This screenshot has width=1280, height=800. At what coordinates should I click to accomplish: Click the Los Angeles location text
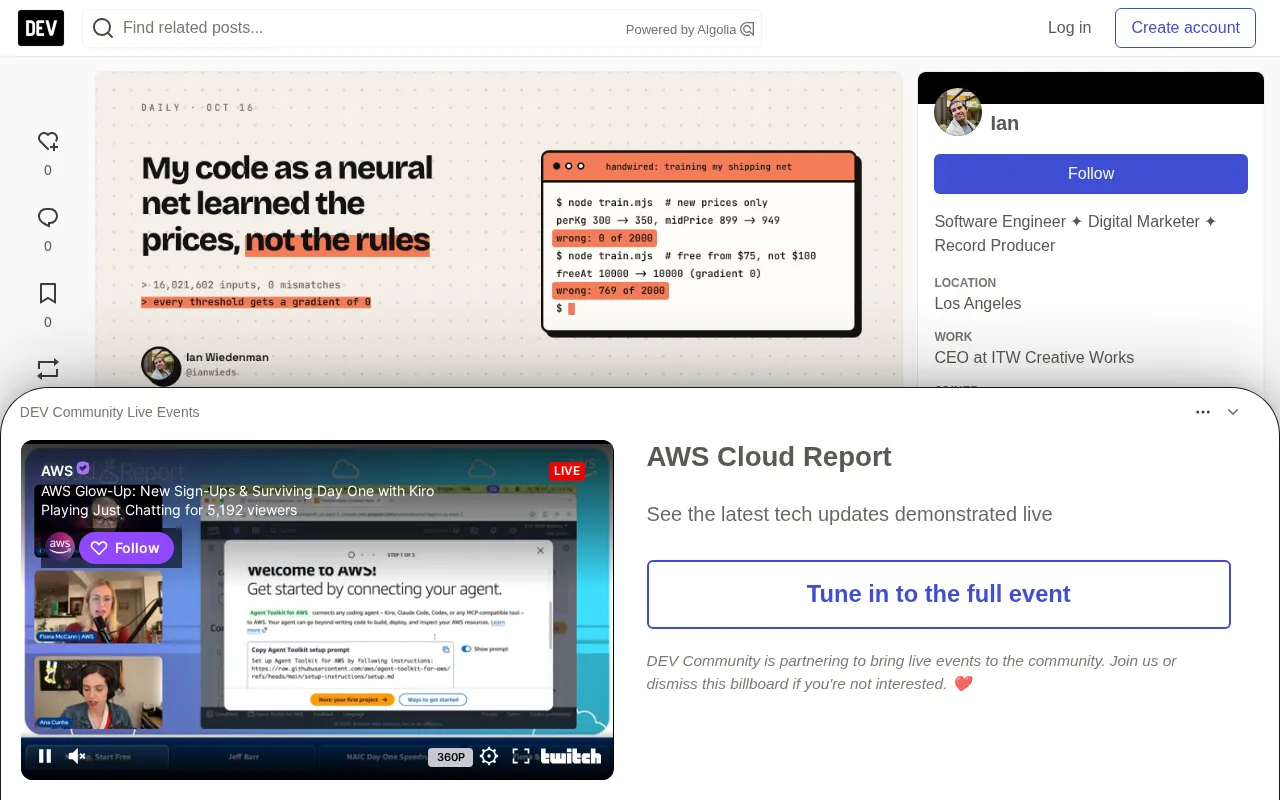pyautogui.click(x=978, y=304)
